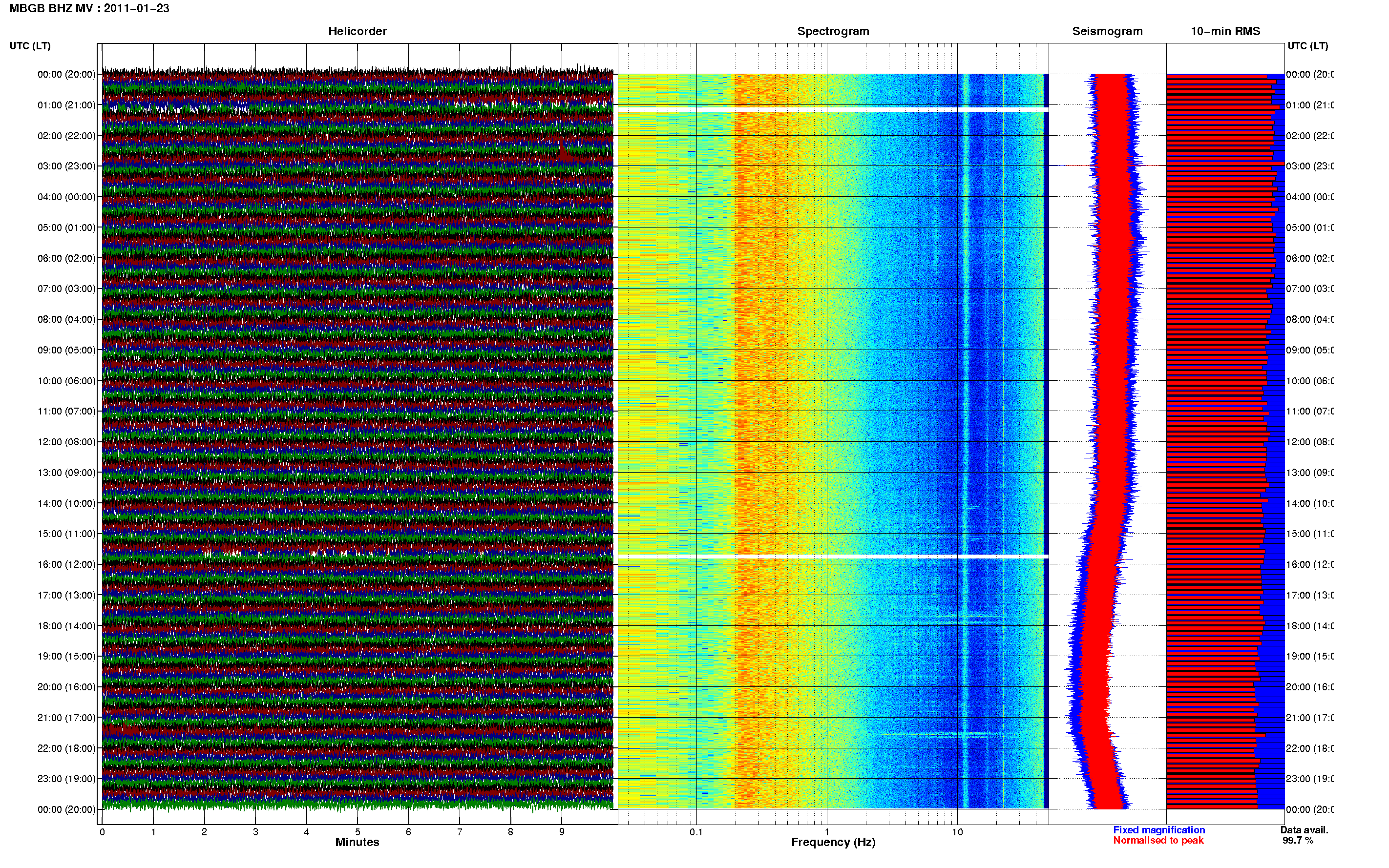Click the left 22:00 (18:00) time label
The width and height of the screenshot is (1389, 868).
tap(66, 748)
